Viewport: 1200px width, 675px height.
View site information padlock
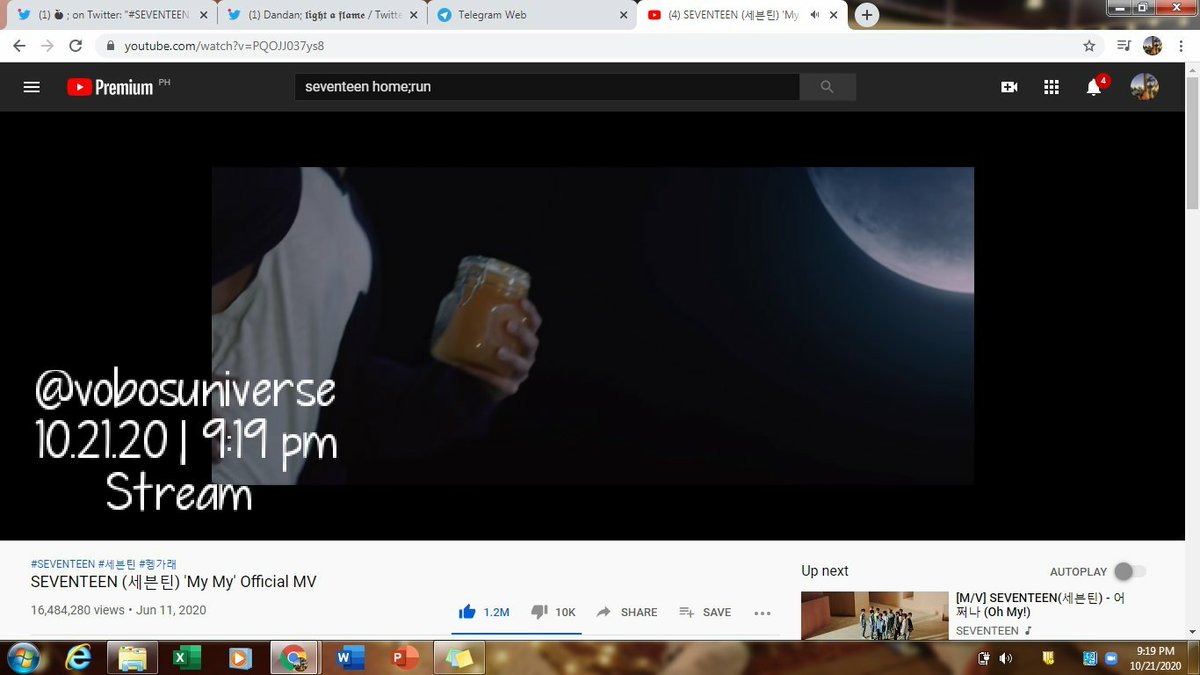click(110, 45)
